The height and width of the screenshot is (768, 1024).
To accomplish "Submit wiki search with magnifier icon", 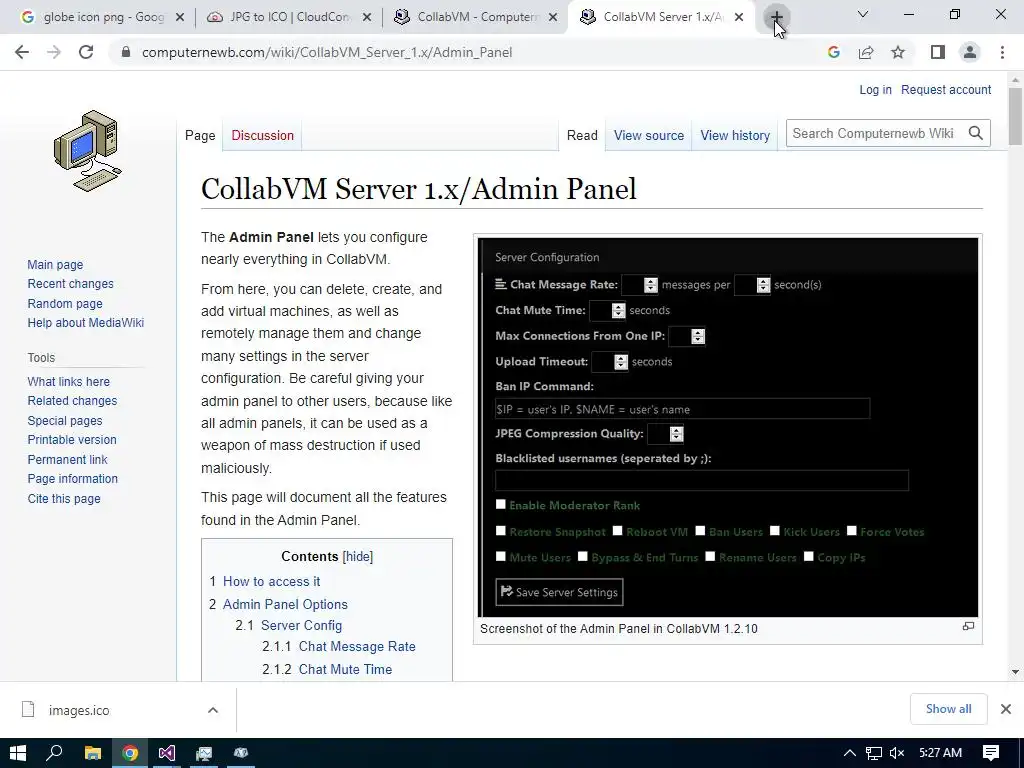I will (x=976, y=133).
